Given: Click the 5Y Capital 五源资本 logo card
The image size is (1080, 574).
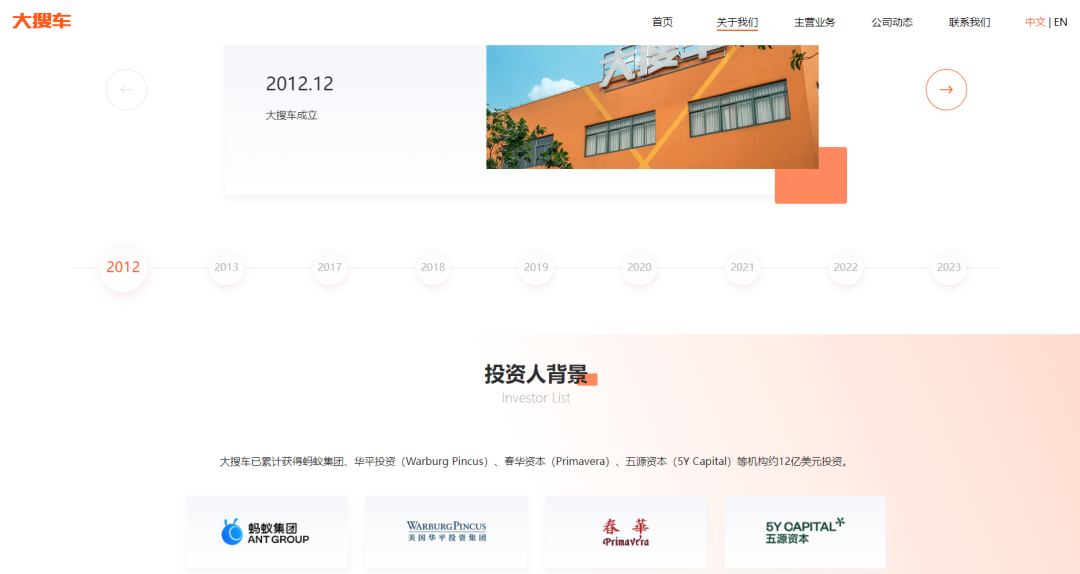Looking at the screenshot, I should pos(805,532).
